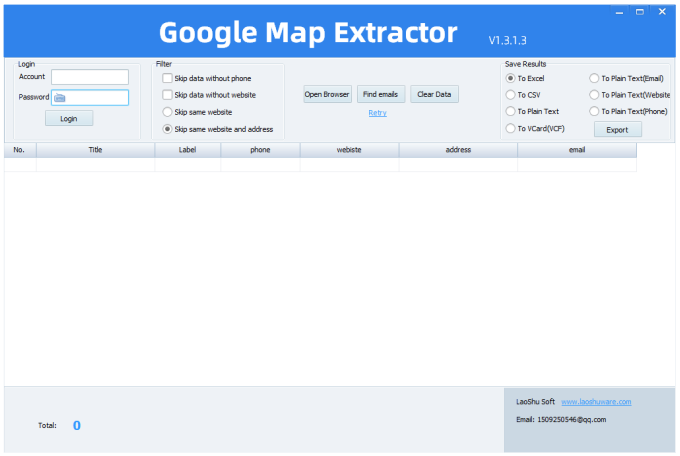This screenshot has height=456, width=680.
Task: Minimize the Google Map Extractor window
Action: [x=621, y=11]
